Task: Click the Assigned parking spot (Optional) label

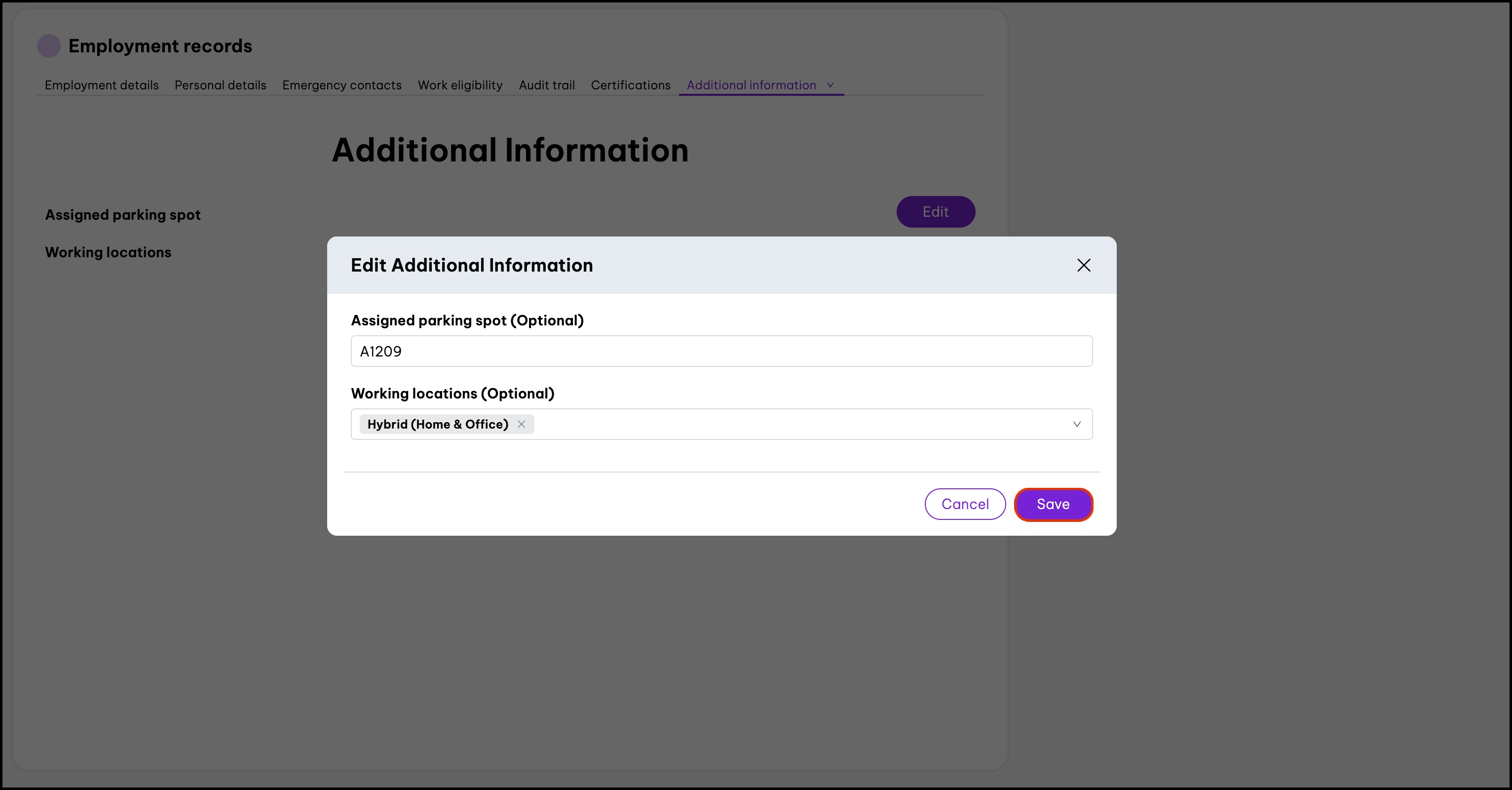Action: (467, 321)
